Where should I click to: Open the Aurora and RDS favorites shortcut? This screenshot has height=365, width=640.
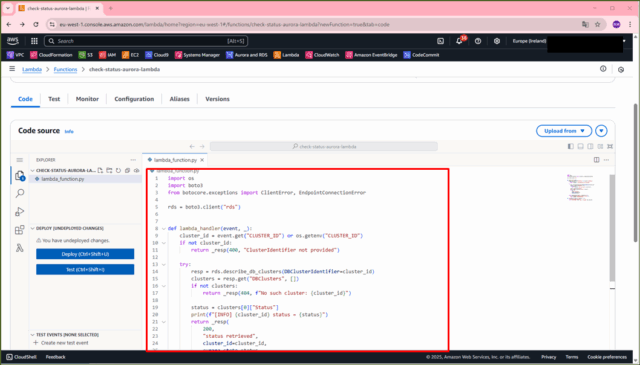click(x=247, y=55)
